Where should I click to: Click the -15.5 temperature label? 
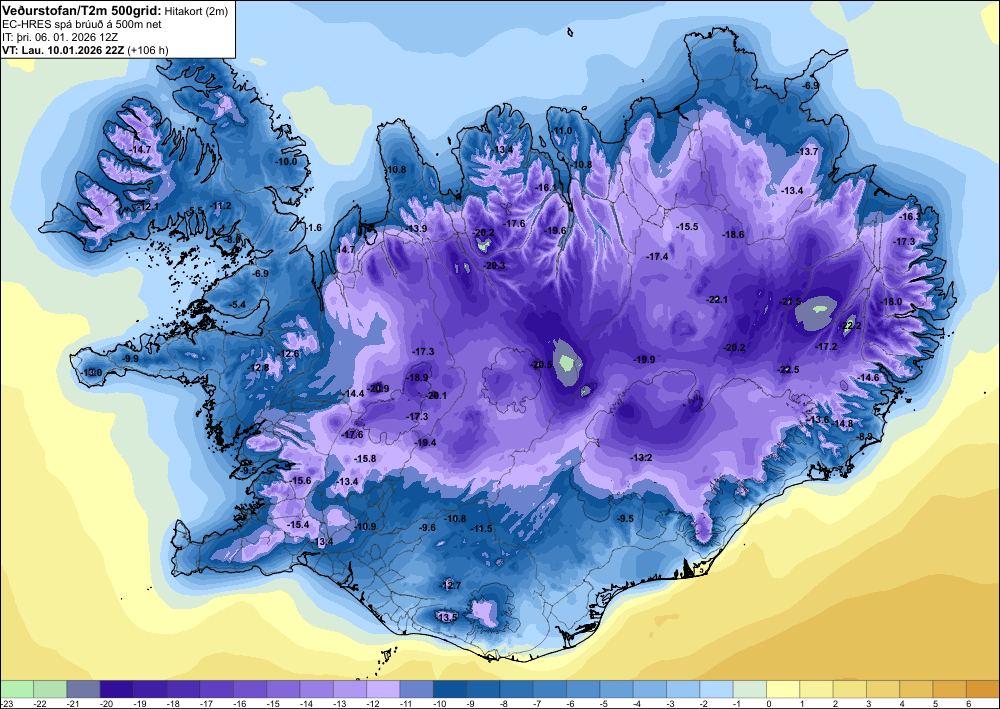point(688,226)
